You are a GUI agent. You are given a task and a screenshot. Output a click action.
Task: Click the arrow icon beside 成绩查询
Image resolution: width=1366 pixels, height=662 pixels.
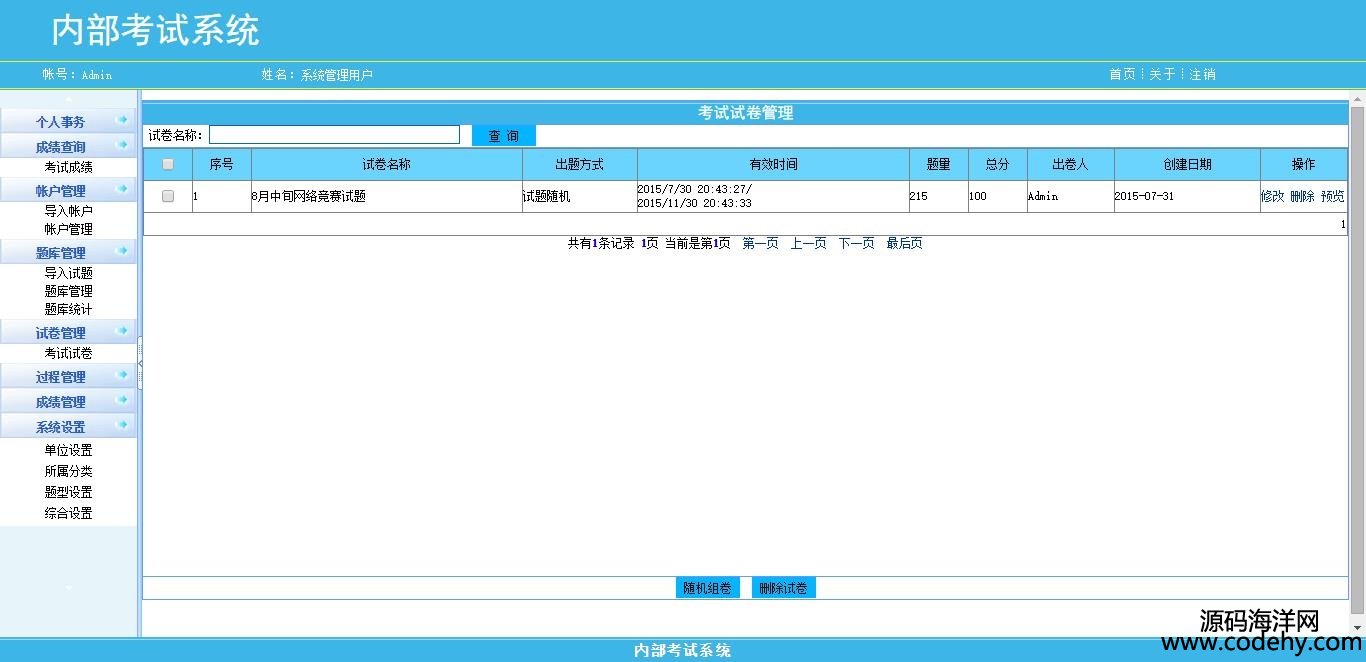(x=123, y=146)
